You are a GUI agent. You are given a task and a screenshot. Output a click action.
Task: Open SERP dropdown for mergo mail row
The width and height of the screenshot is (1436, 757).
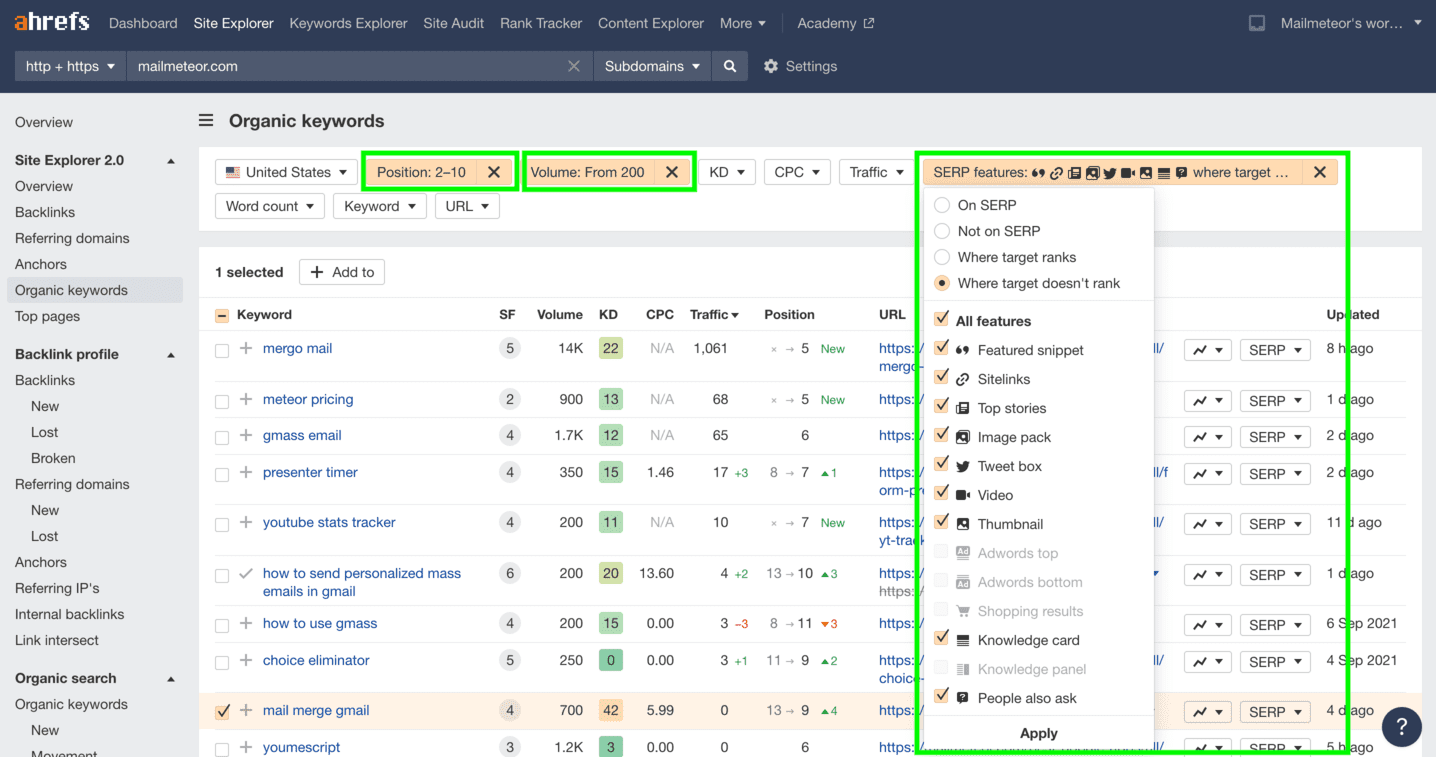pyautogui.click(x=1275, y=350)
